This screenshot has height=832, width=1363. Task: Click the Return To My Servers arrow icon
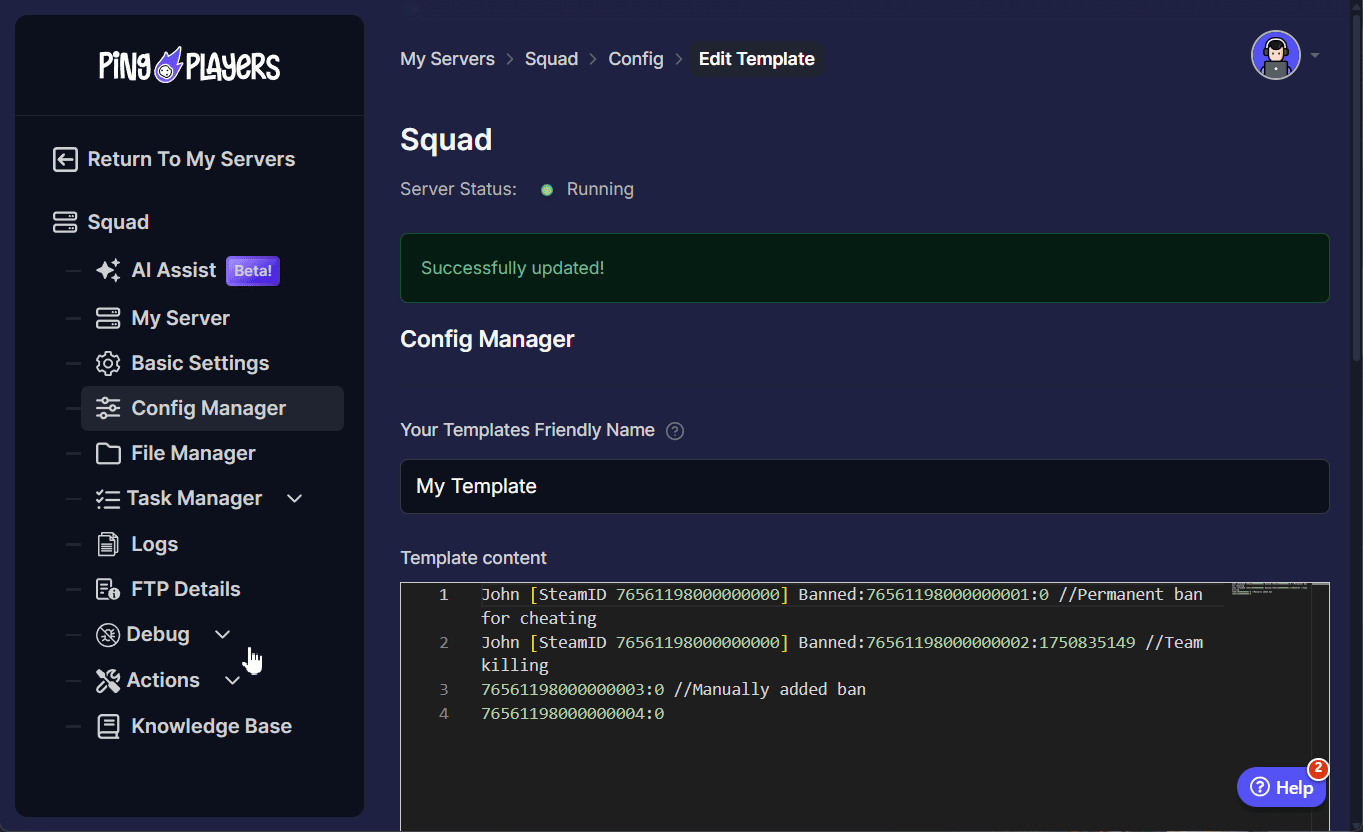(x=65, y=159)
